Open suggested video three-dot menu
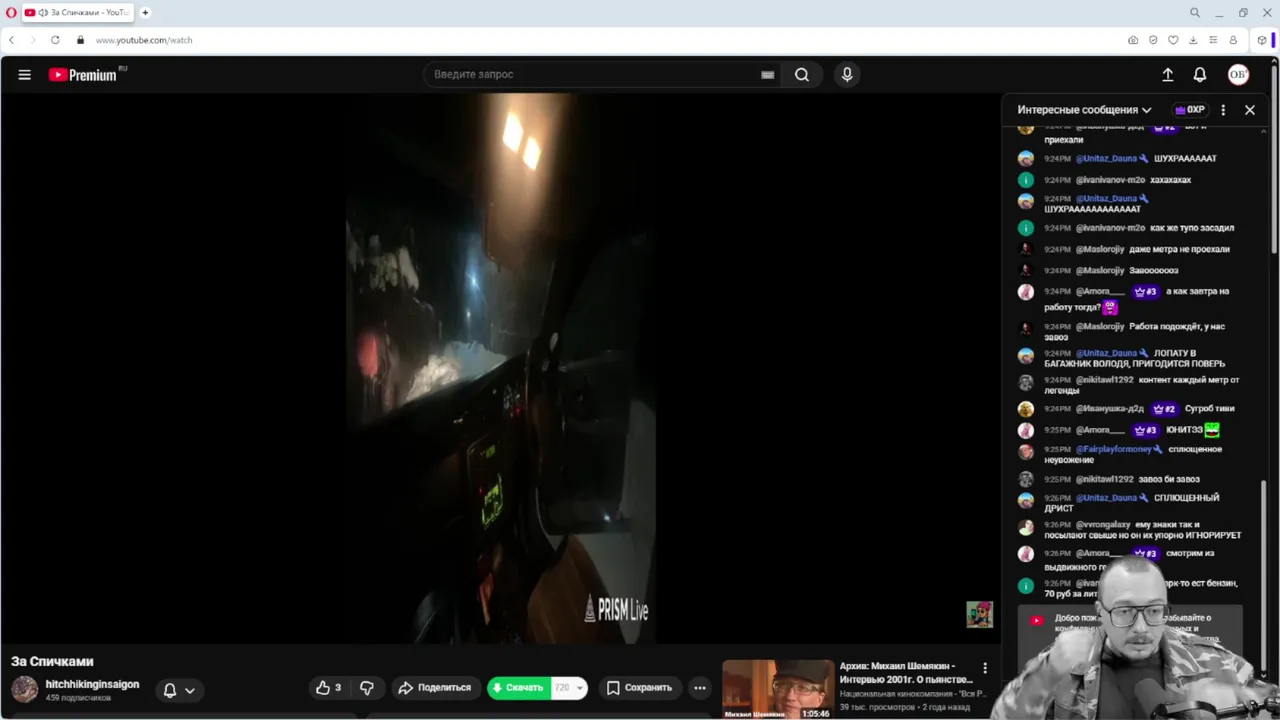The height and width of the screenshot is (720, 1280). pos(985,668)
